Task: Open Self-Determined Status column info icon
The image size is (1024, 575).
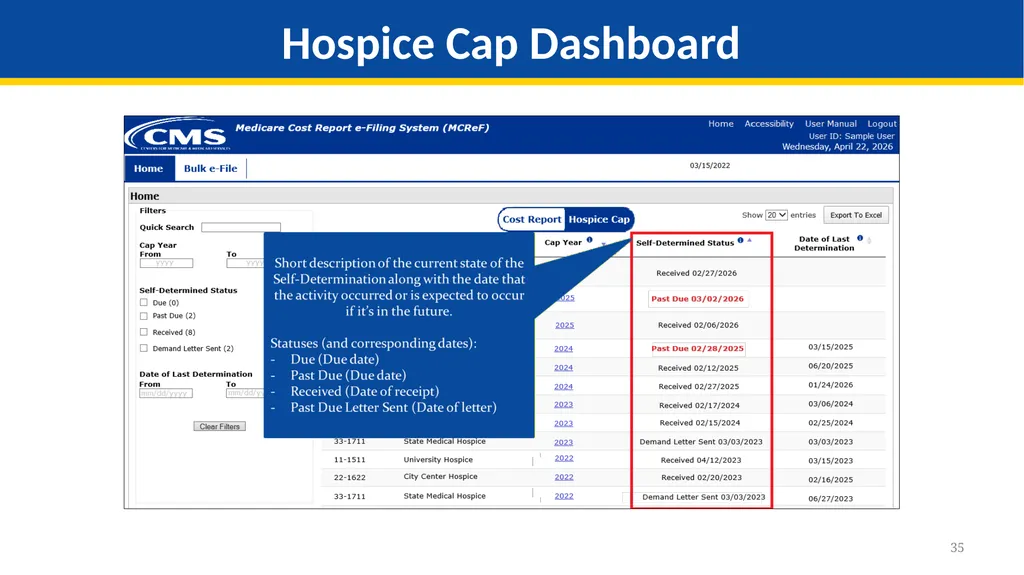Action: pos(740,240)
